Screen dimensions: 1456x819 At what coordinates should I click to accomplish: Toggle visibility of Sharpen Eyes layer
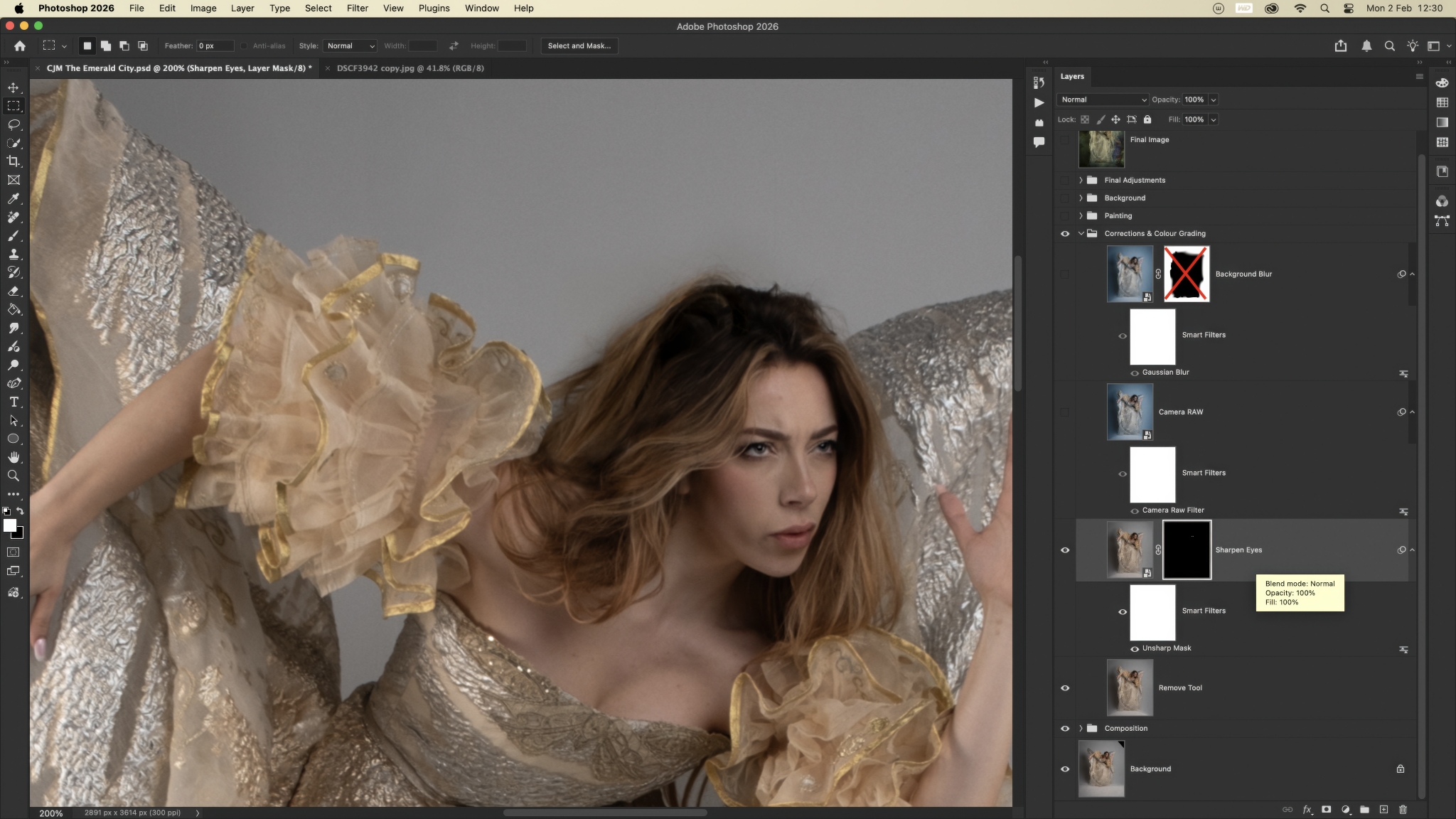coord(1065,550)
